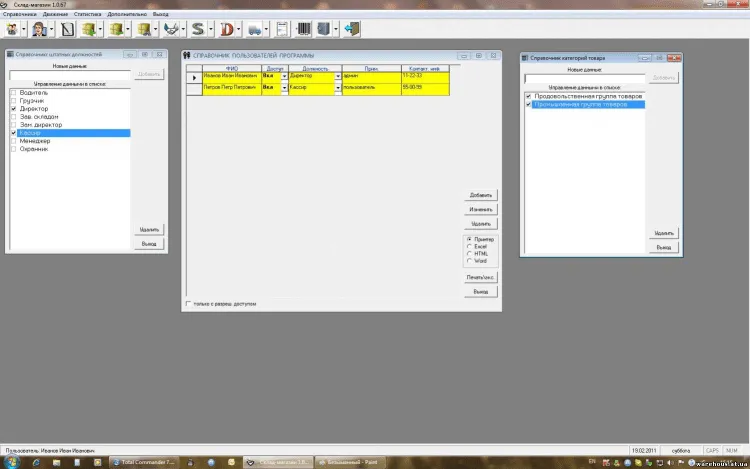Viewport: 750px width, 469px height.
Task: Open the notepad toolbar icon
Action: [x=67, y=29]
